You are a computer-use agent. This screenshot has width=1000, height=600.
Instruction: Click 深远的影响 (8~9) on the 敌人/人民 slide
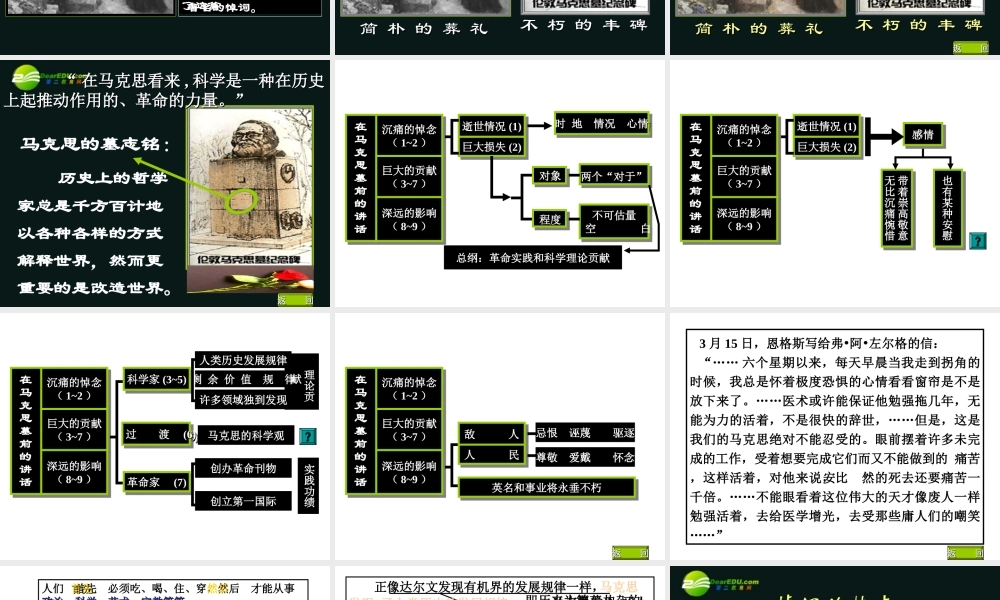click(x=409, y=472)
